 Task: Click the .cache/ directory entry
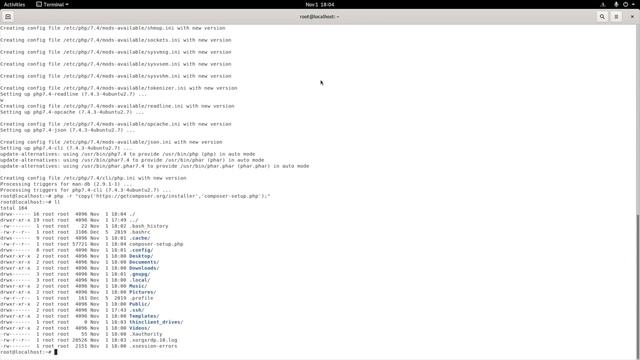[x=140, y=238]
